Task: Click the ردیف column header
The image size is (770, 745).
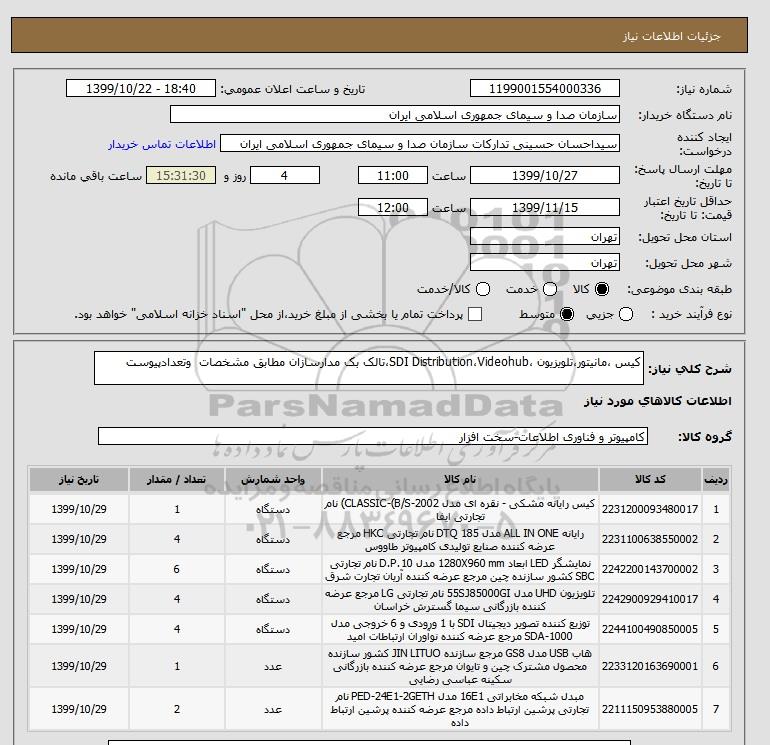Action: click(715, 480)
